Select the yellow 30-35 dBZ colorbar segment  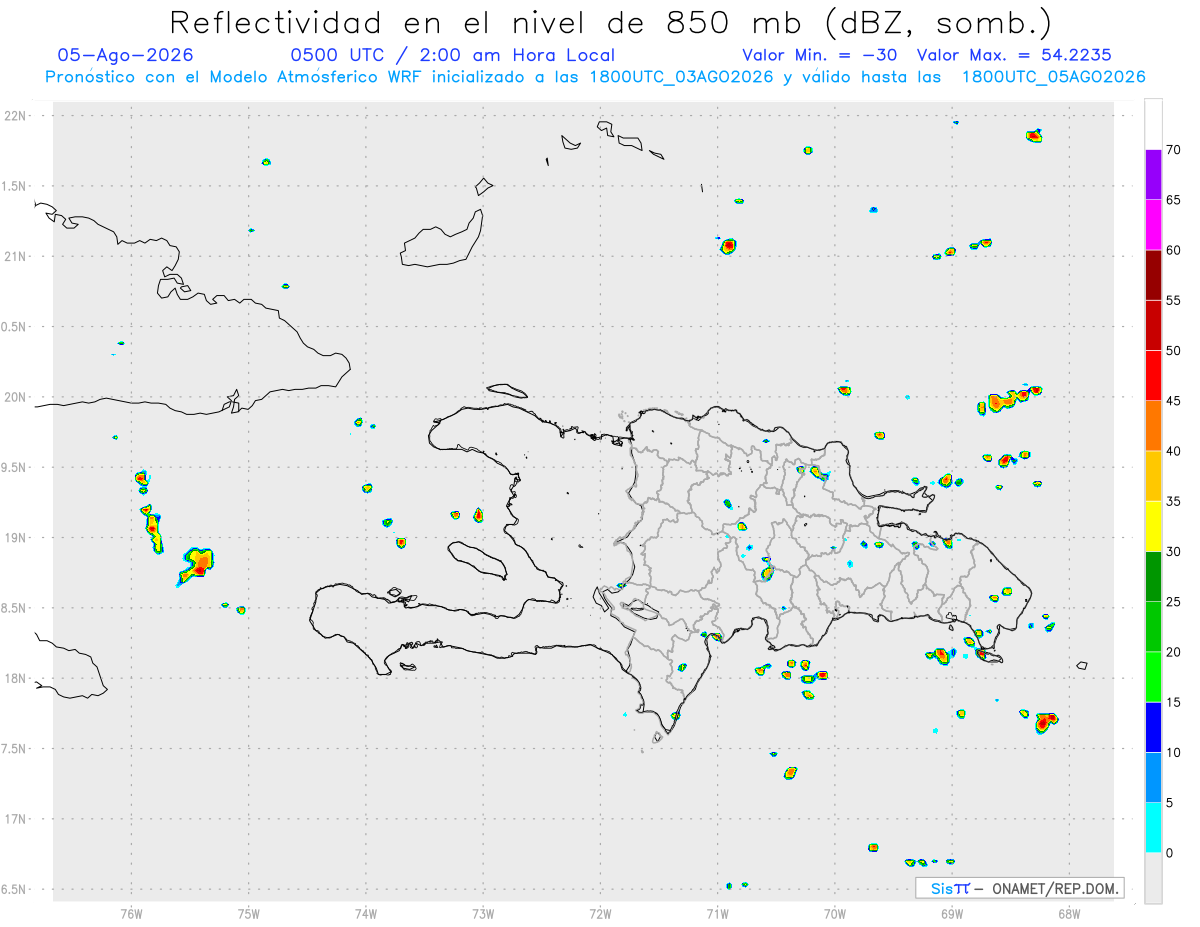click(x=1153, y=526)
